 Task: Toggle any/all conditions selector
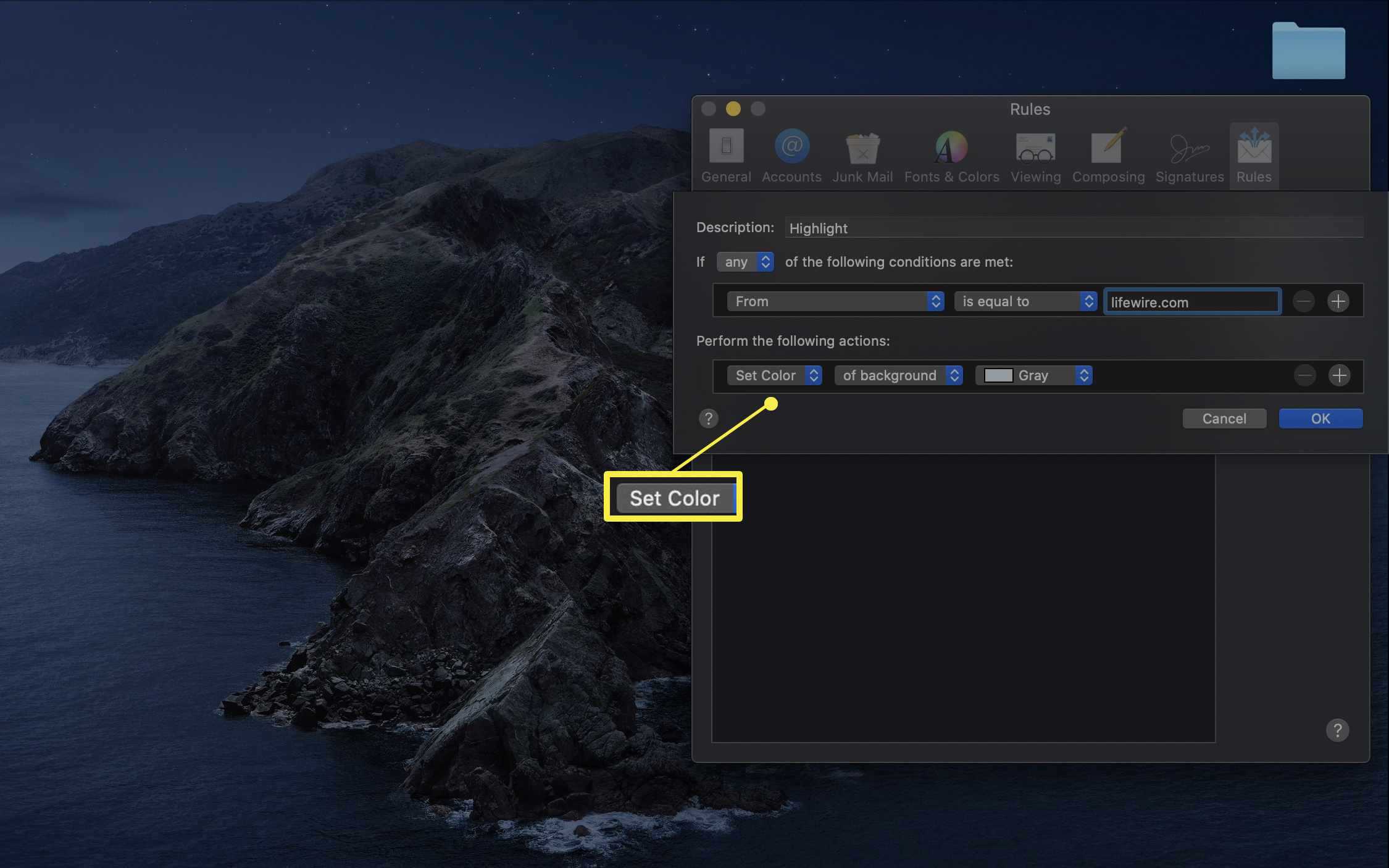pyautogui.click(x=745, y=261)
